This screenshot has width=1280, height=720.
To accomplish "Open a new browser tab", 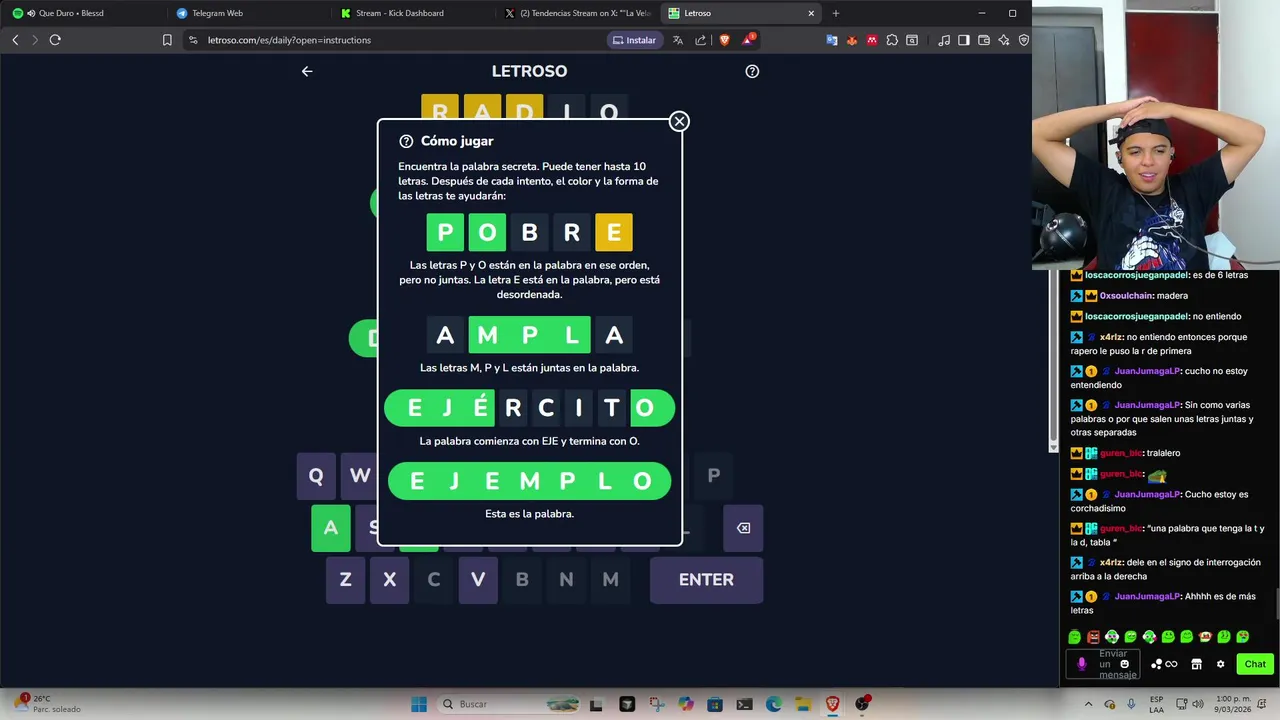I will tap(836, 13).
